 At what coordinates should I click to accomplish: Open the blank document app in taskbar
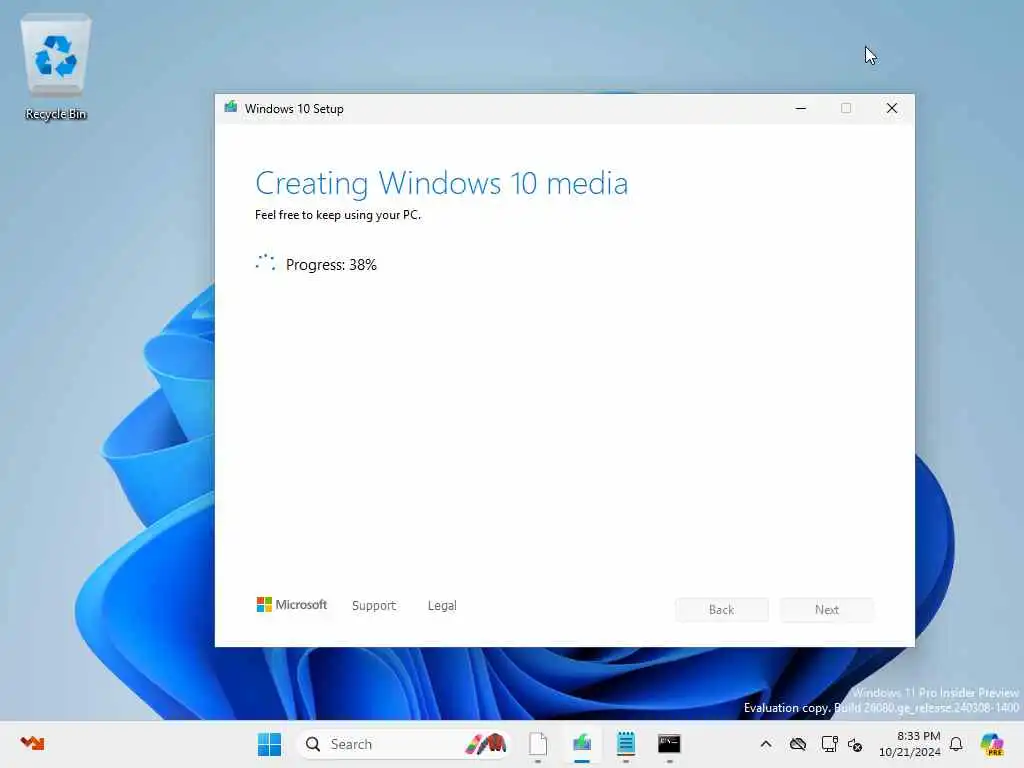tap(537, 744)
